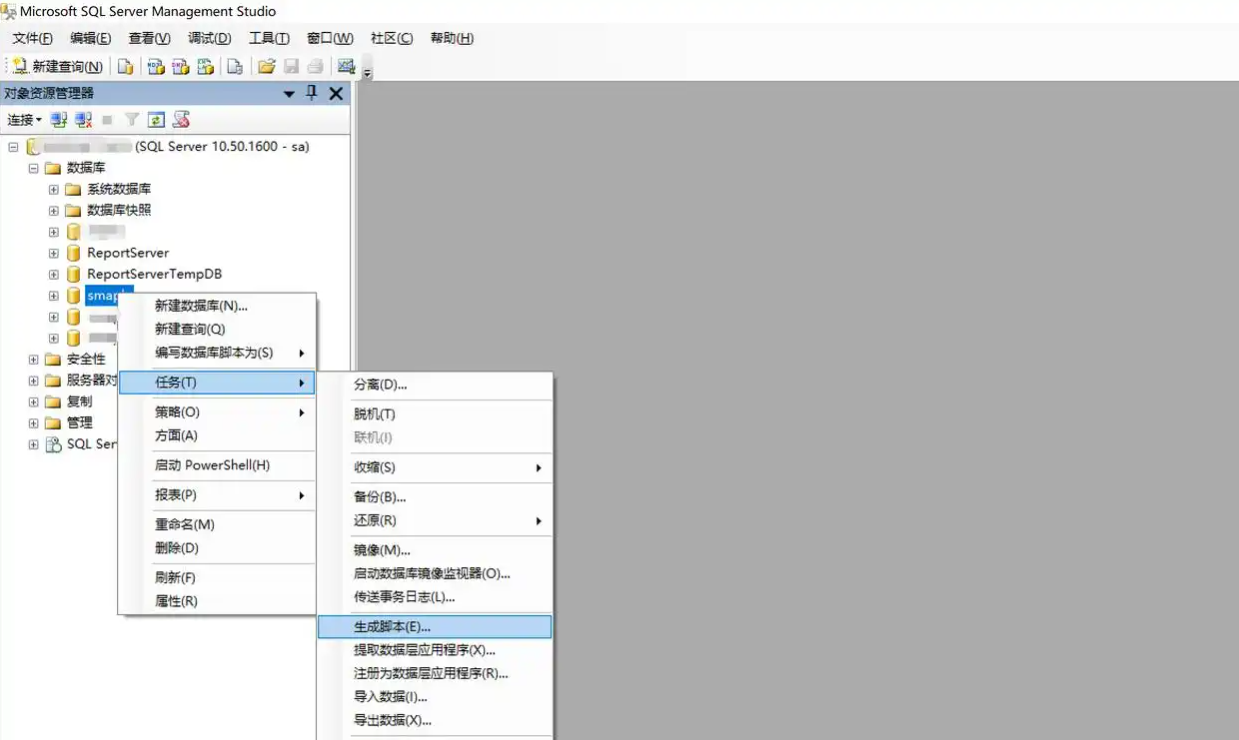The image size is (1239, 740).
Task: Collapse the 数据库 folder node
Action: (33, 168)
